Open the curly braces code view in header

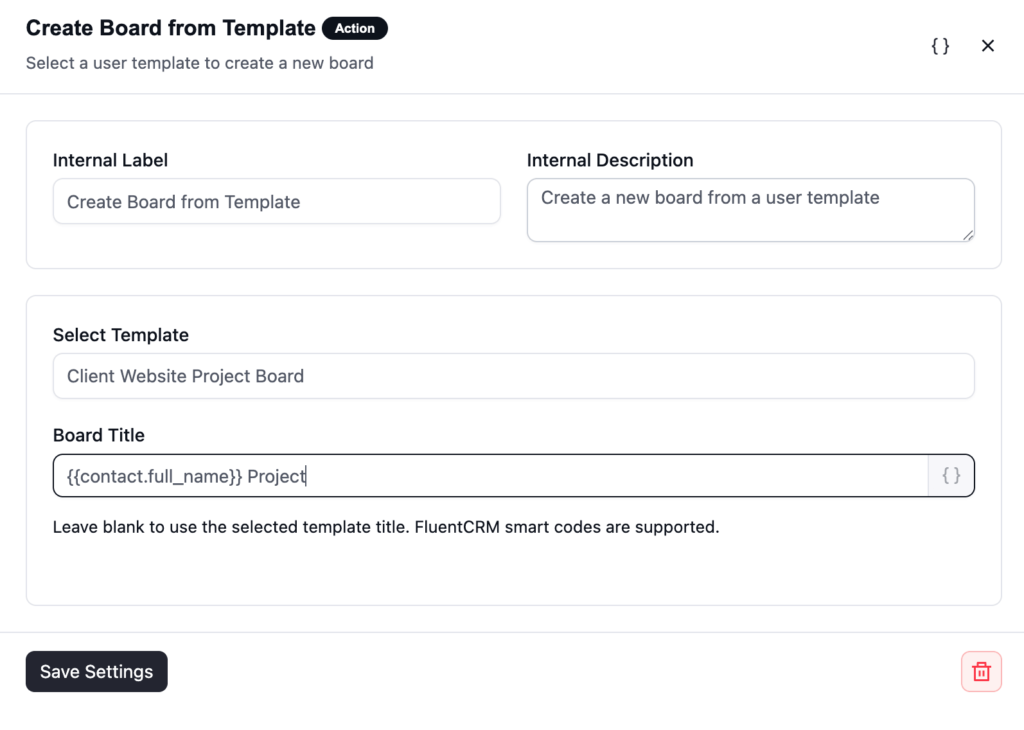940,46
